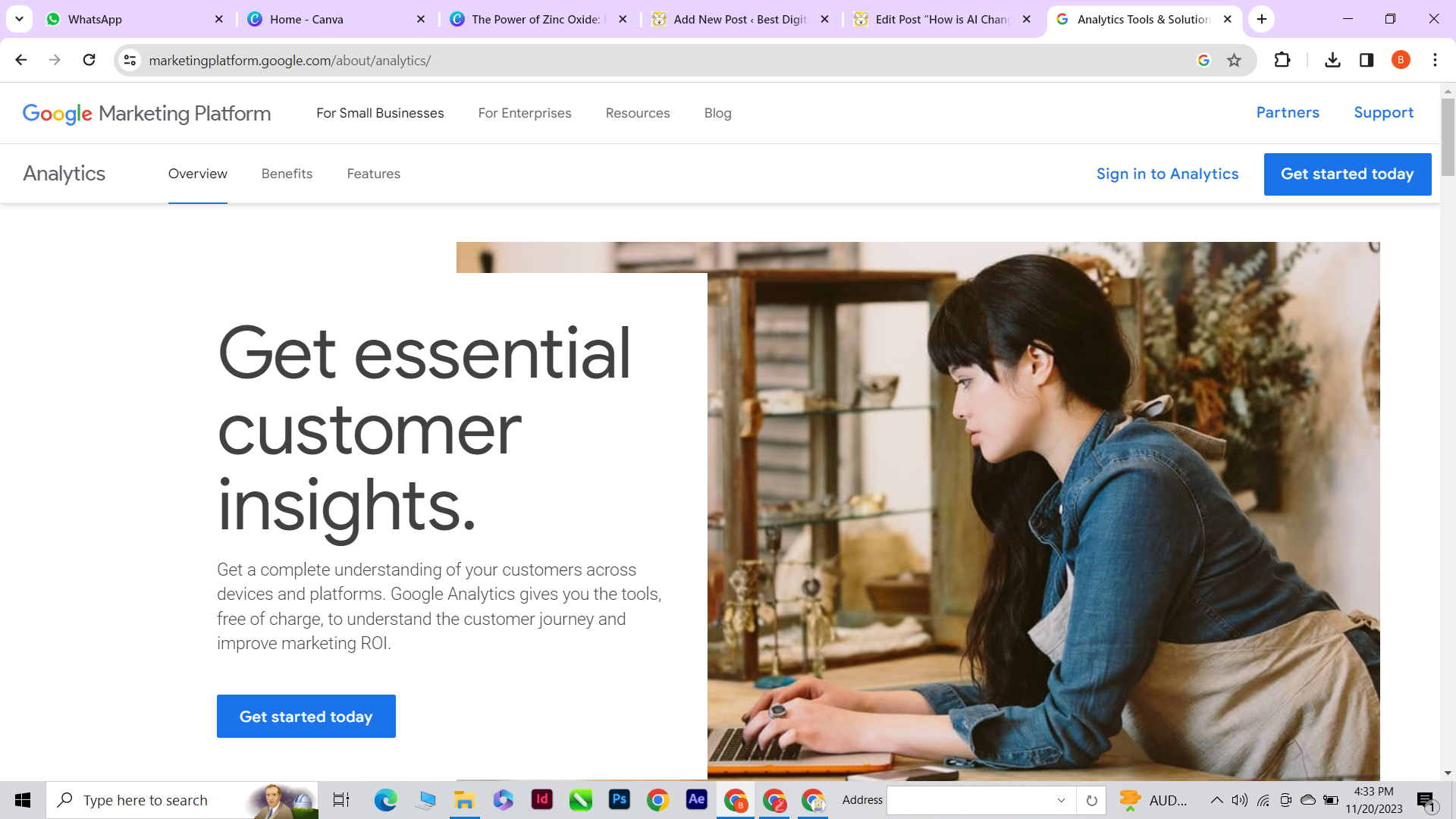Open the Chrome downloads icon
The height and width of the screenshot is (819, 1456).
click(1332, 60)
